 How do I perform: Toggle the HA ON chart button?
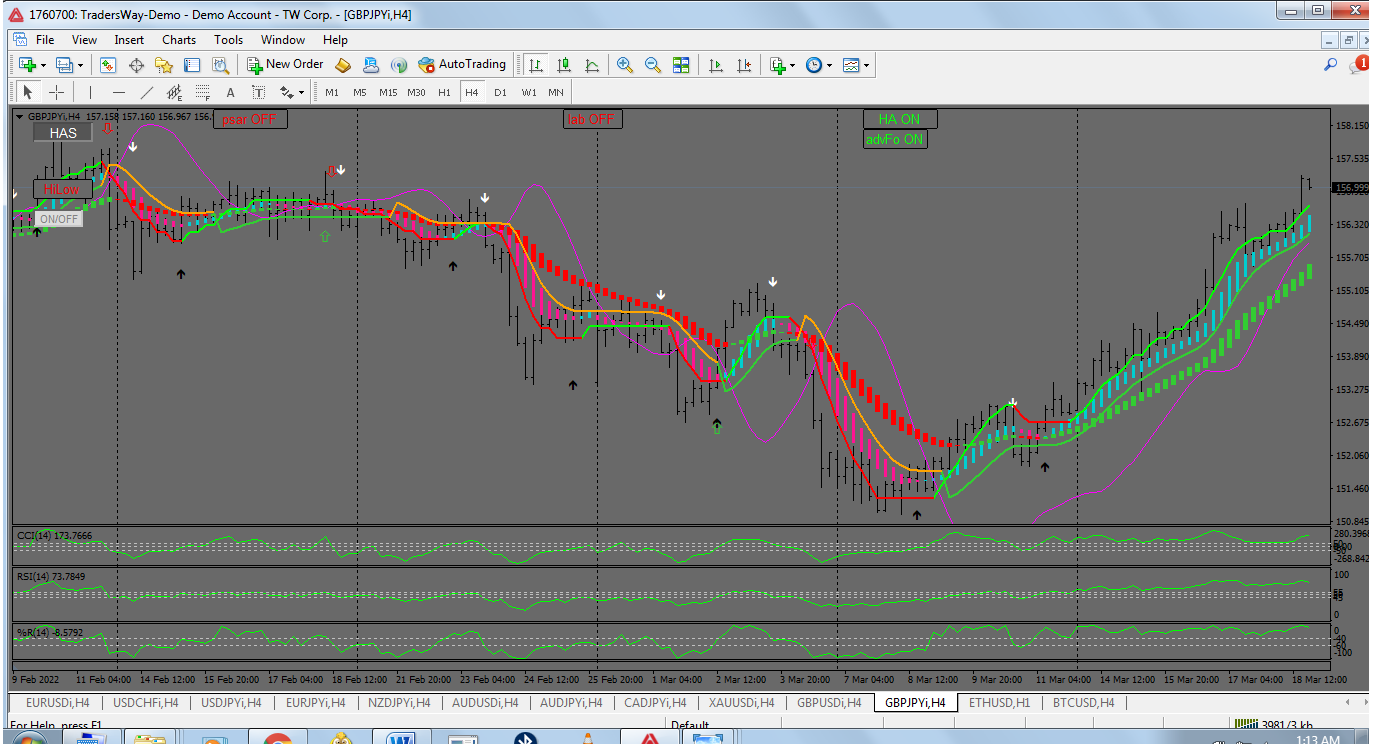(x=899, y=119)
